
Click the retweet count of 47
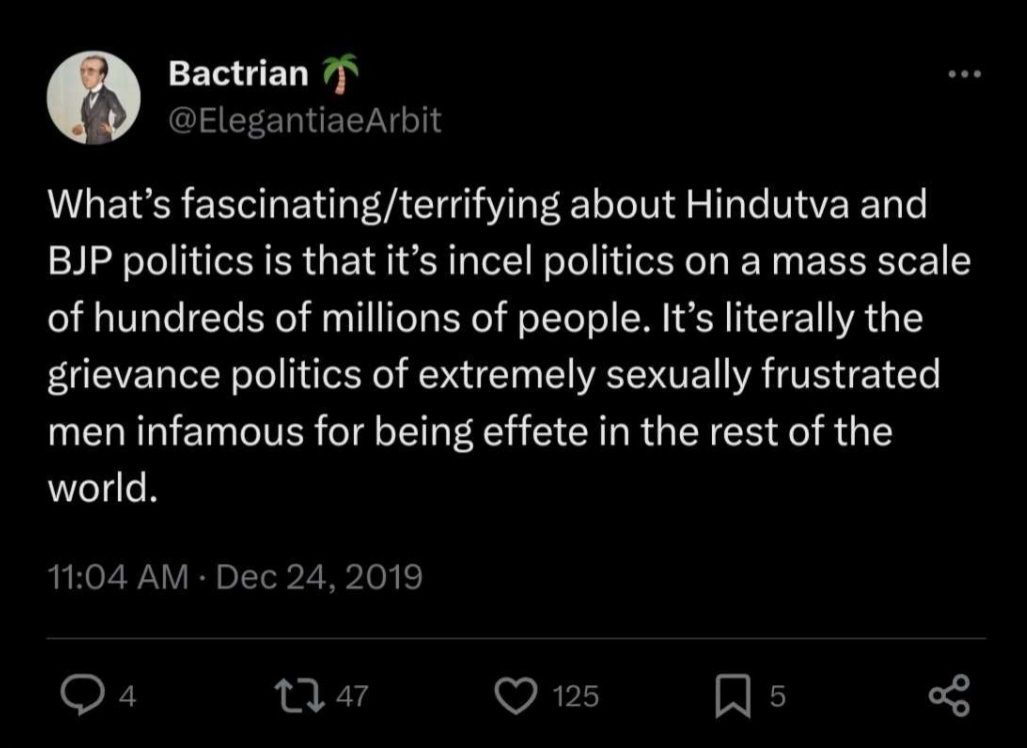click(351, 696)
